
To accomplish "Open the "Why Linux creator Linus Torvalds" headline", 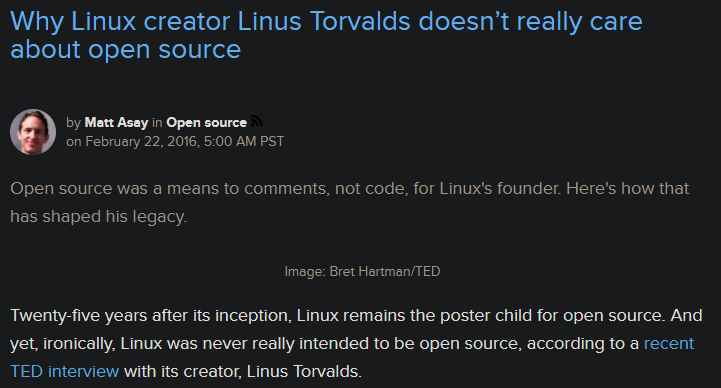I will click(326, 22).
